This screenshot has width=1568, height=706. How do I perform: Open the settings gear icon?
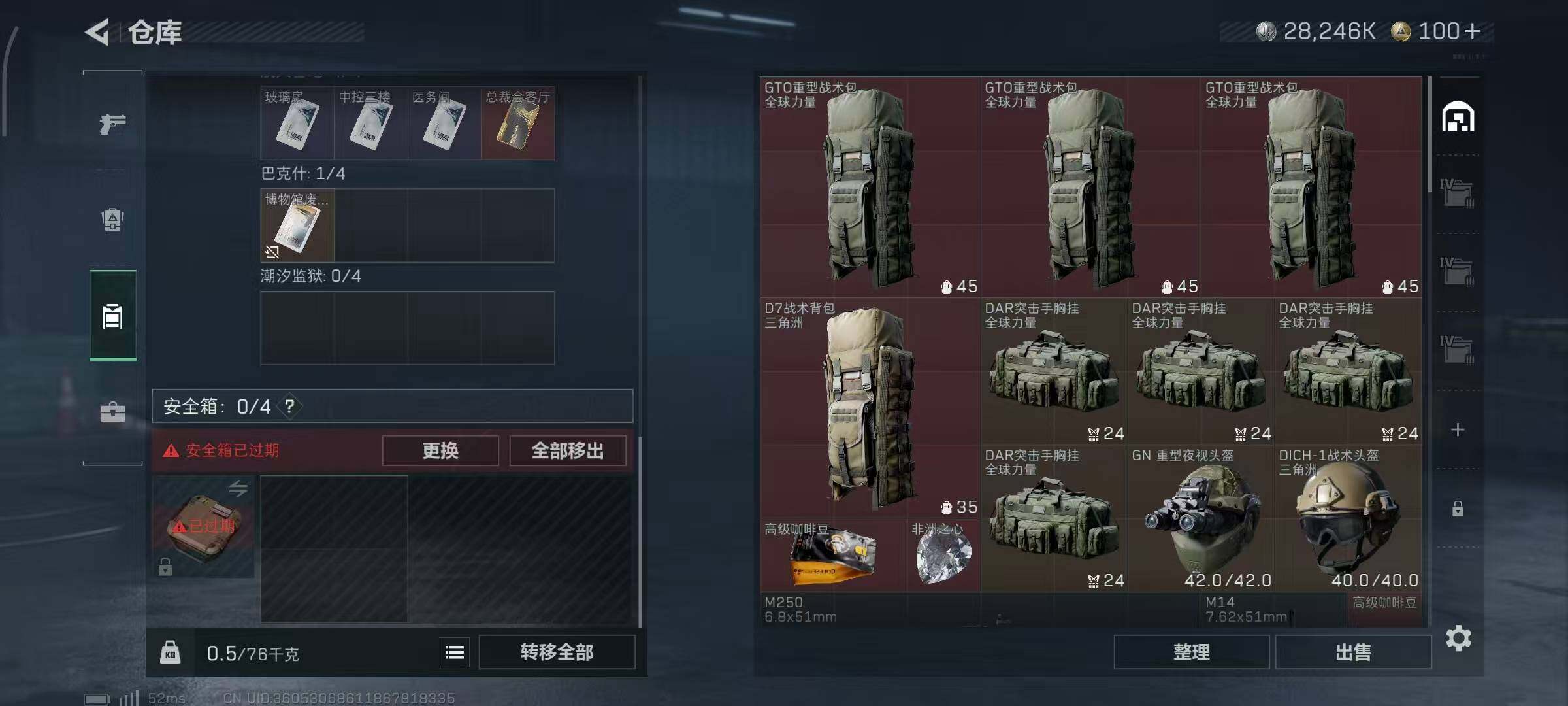[1458, 638]
